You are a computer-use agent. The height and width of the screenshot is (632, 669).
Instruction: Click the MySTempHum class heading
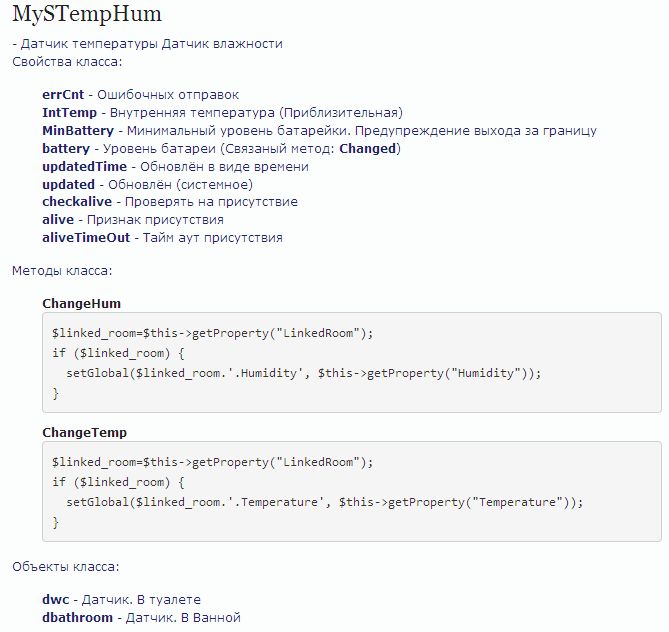pyautogui.click(x=86, y=15)
